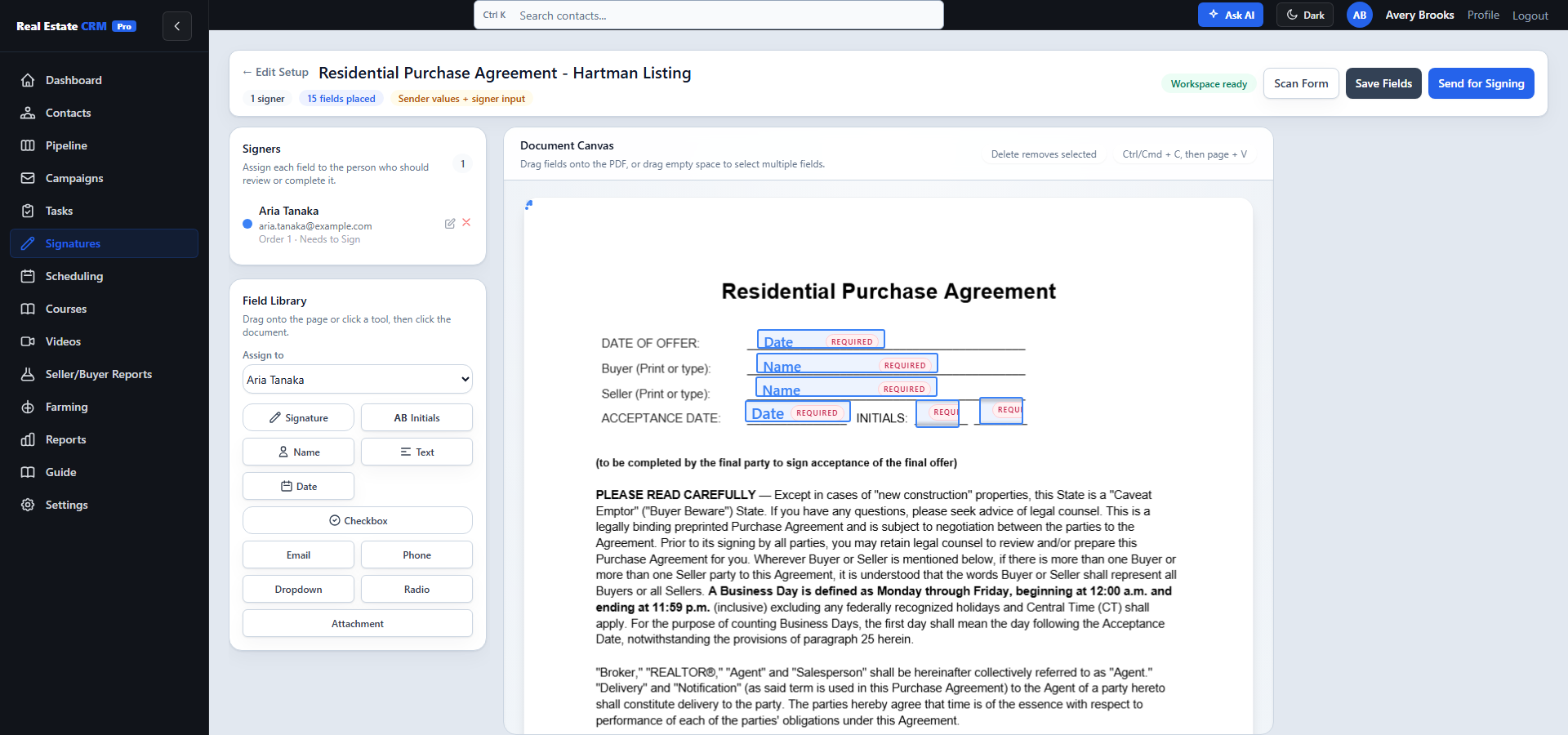
Task: Click the Logout link
Action: pos(1530,16)
